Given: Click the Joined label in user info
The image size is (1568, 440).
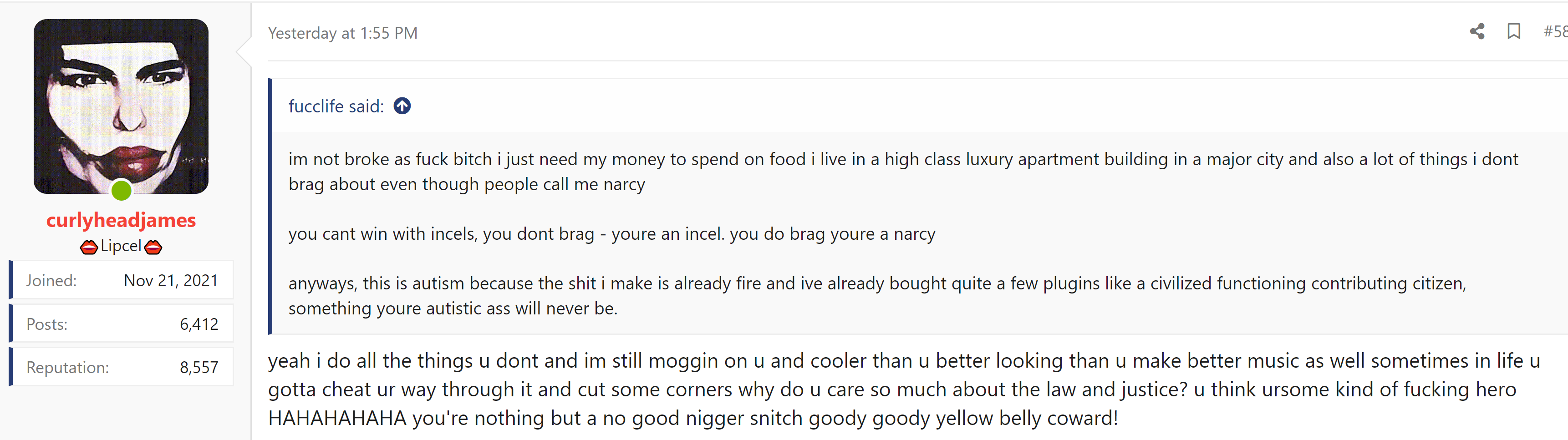Looking at the screenshot, I should click(x=51, y=281).
